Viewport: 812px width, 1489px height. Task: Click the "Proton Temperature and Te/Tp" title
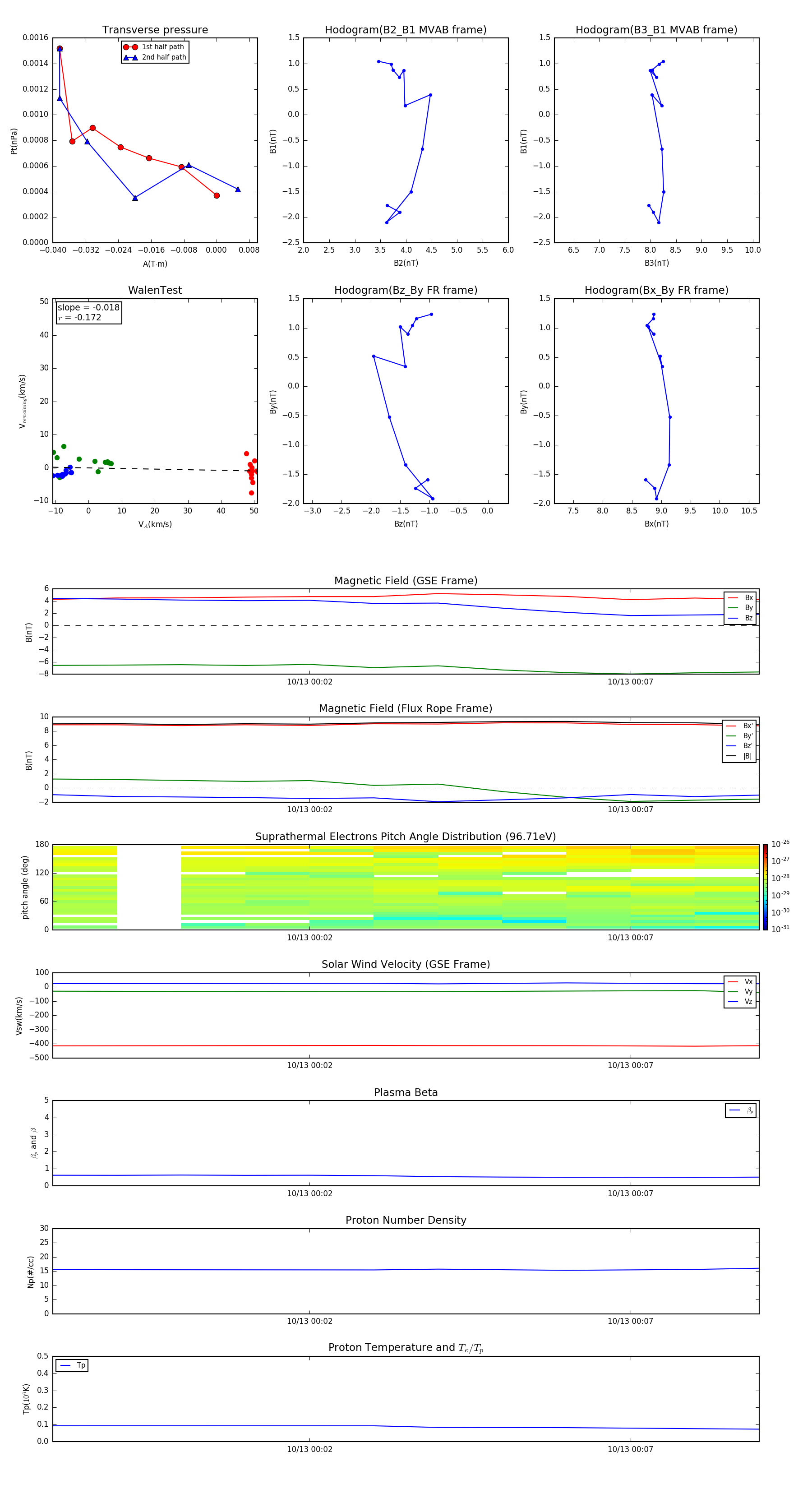pos(406,1348)
